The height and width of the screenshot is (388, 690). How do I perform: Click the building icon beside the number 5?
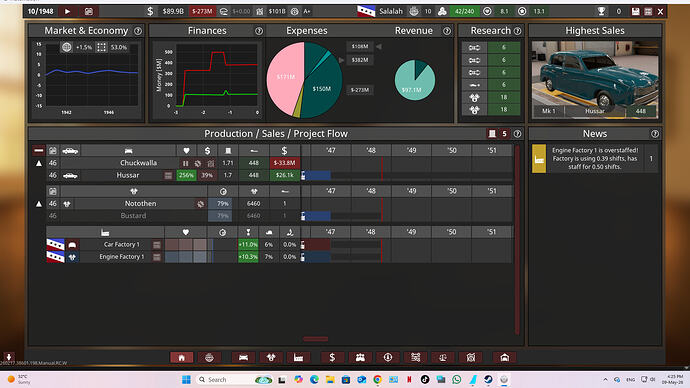tap(492, 134)
